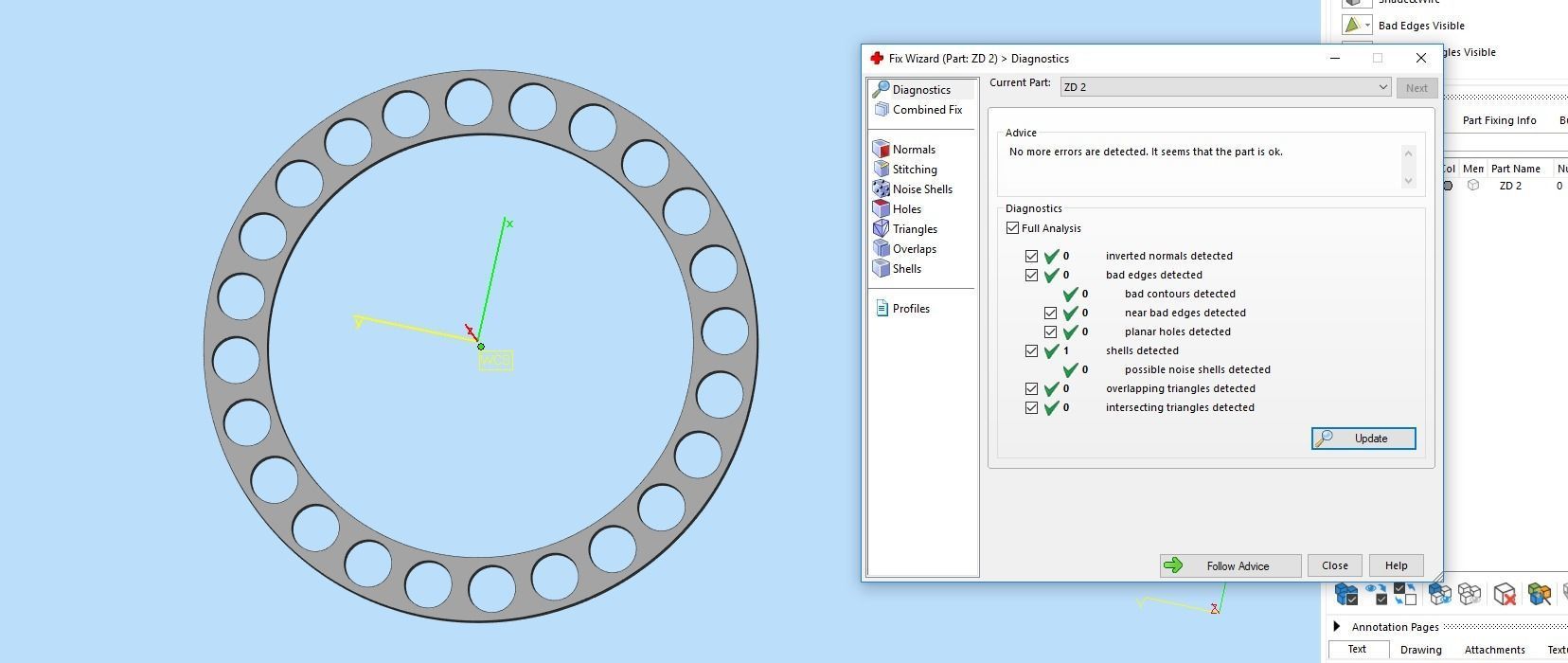This screenshot has width=1568, height=663.
Task: Toggle intersecting triangles detected checkbox
Action: point(1032,407)
